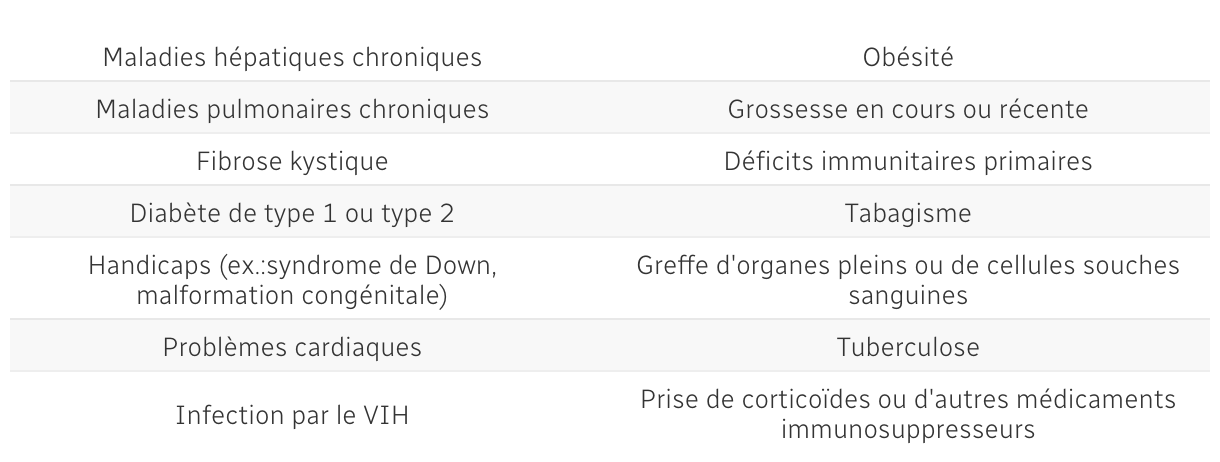Viewport: 1220px width, 462px height.
Task: Click the word 'sanguines'
Action: click(908, 292)
